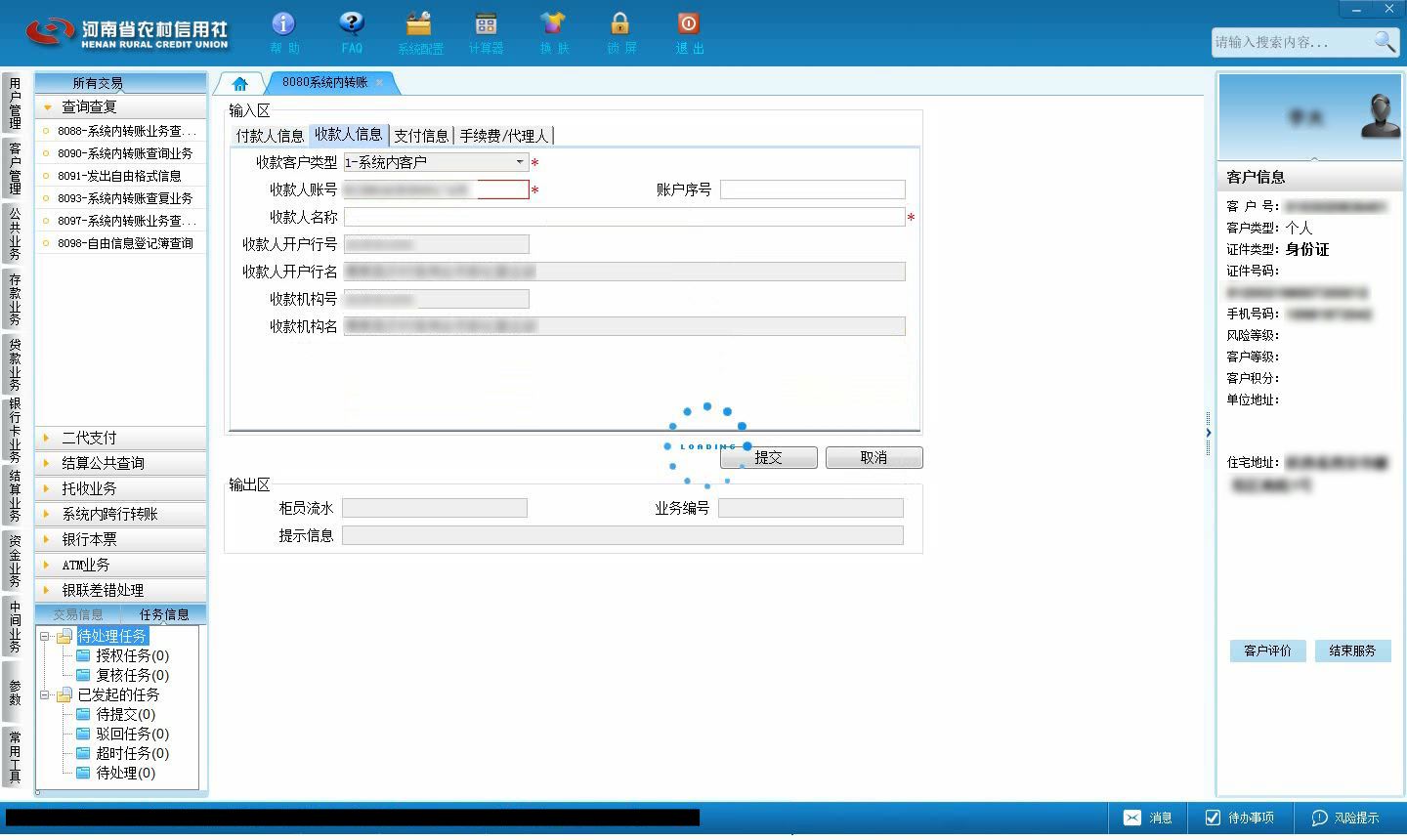This screenshot has width=1407, height=840.
Task: Select 超时任务(0) item
Action: [x=122, y=753]
